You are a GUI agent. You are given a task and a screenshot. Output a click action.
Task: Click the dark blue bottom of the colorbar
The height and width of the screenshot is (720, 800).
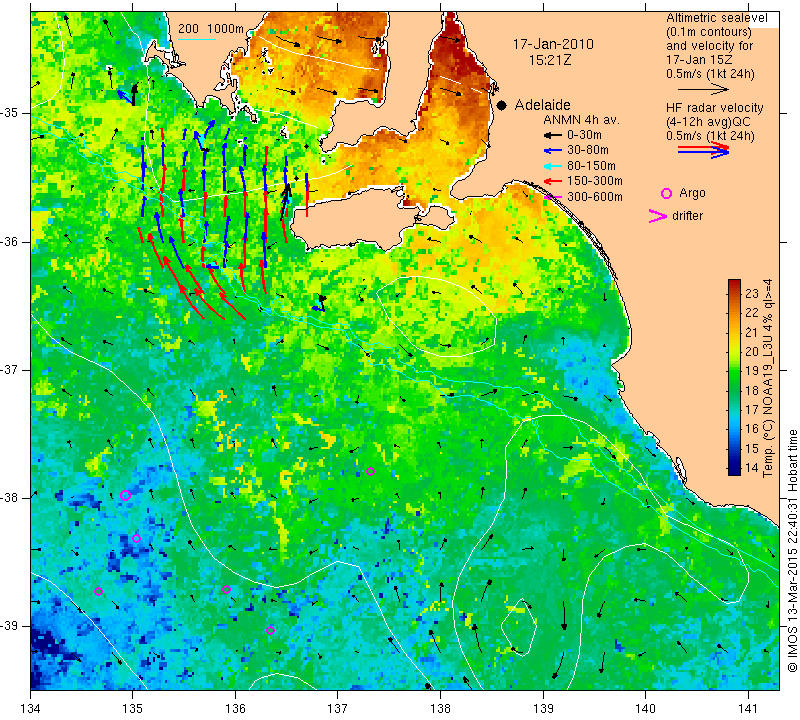click(x=734, y=470)
